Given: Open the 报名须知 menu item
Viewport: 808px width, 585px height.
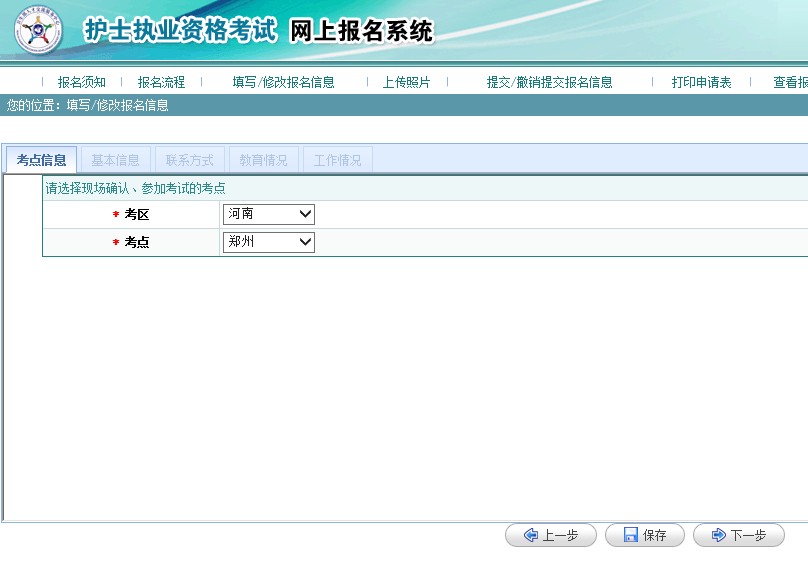Looking at the screenshot, I should [81, 82].
